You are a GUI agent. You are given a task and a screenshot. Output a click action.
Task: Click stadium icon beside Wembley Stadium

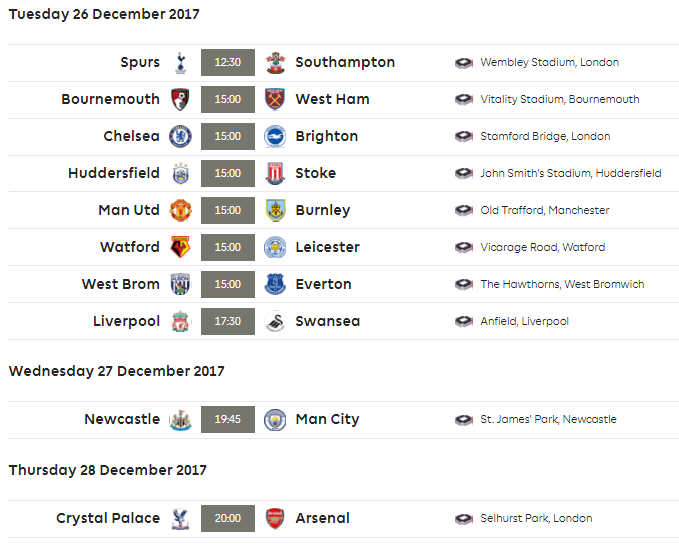pos(464,63)
